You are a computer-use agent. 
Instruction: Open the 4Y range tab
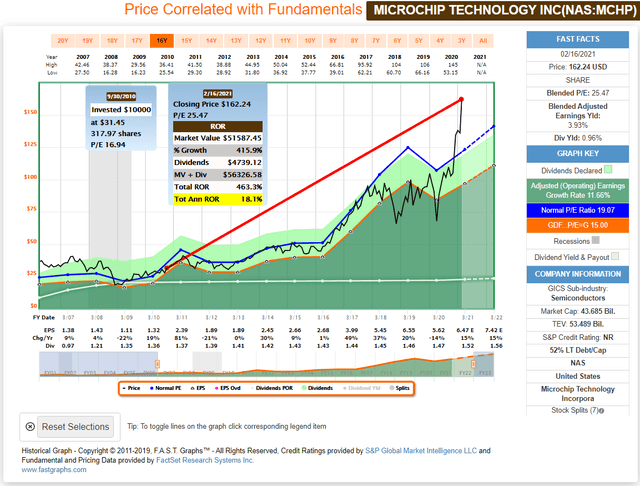point(440,41)
